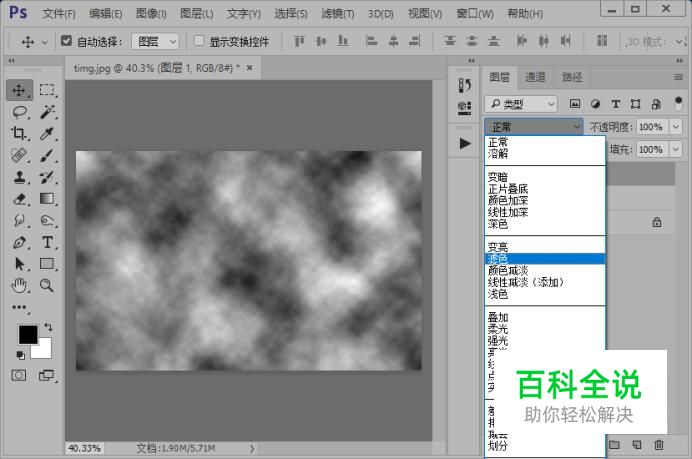Switch to the Channels tab
This screenshot has height=459, width=692.
pyautogui.click(x=535, y=77)
